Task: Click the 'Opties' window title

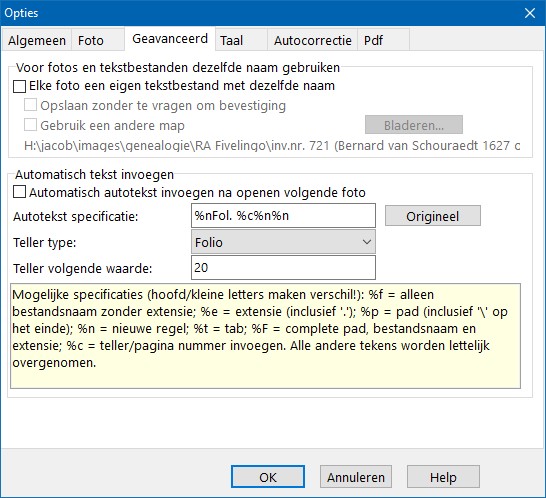Action: [x=21, y=13]
